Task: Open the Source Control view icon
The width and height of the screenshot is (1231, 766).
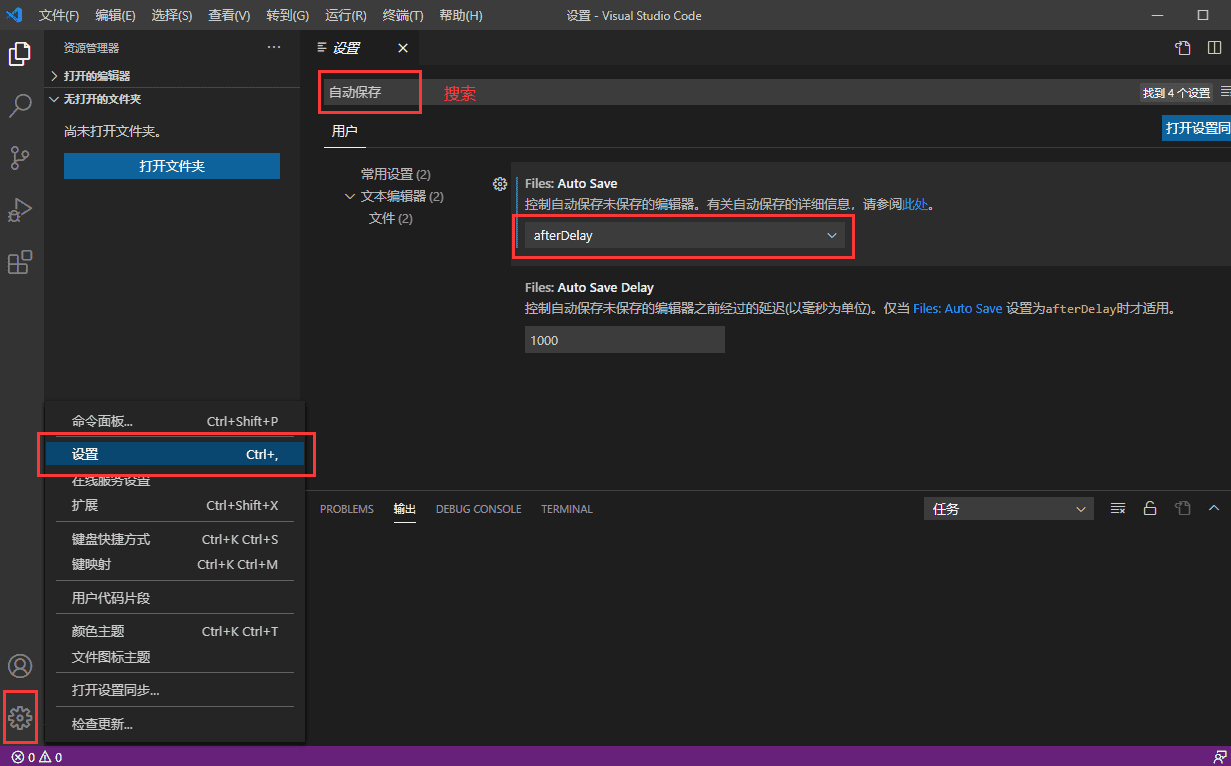Action: [20, 158]
